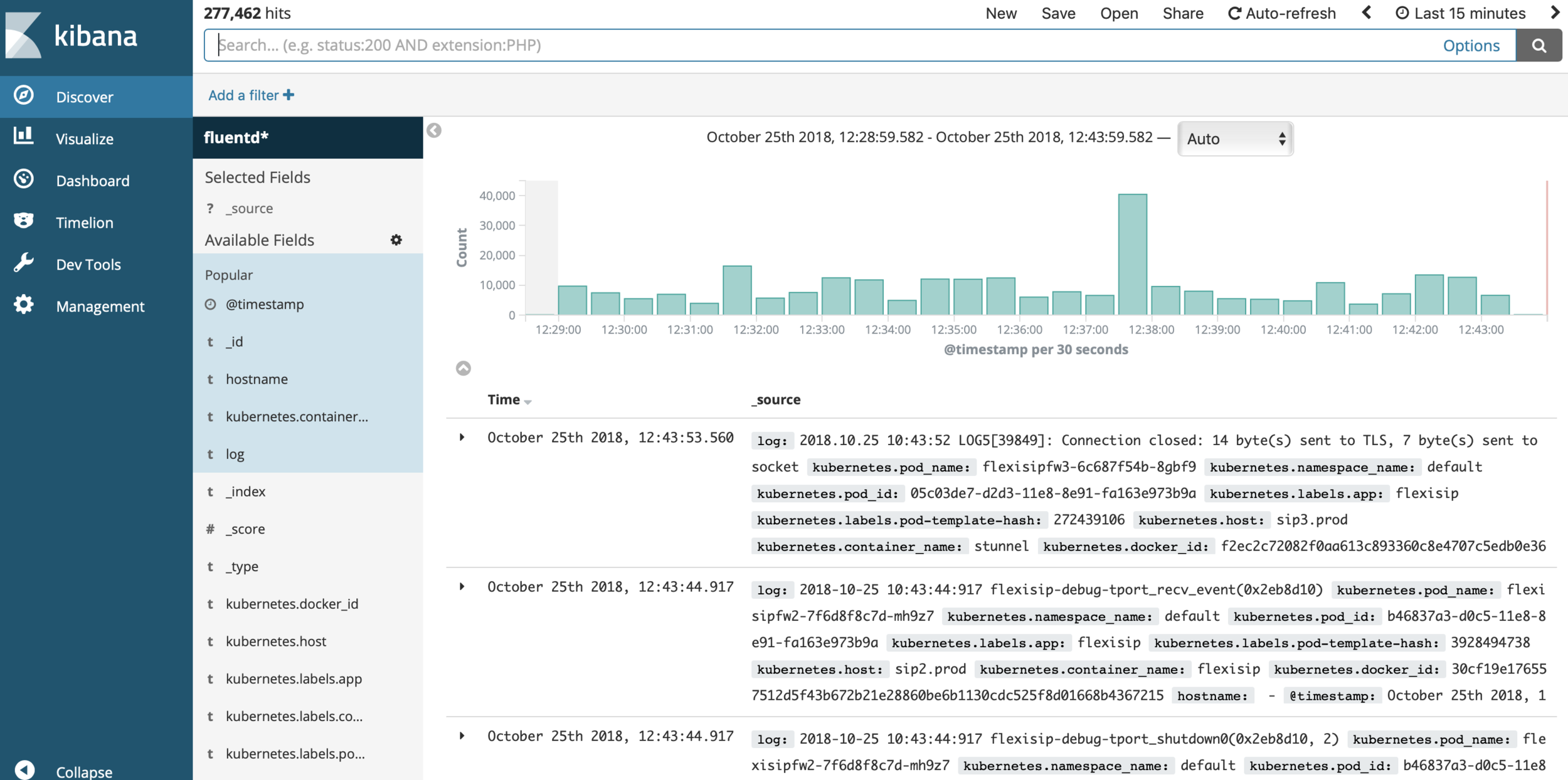Hide the histogram chart with up chevron
Viewport: 1568px width, 780px height.
463,368
